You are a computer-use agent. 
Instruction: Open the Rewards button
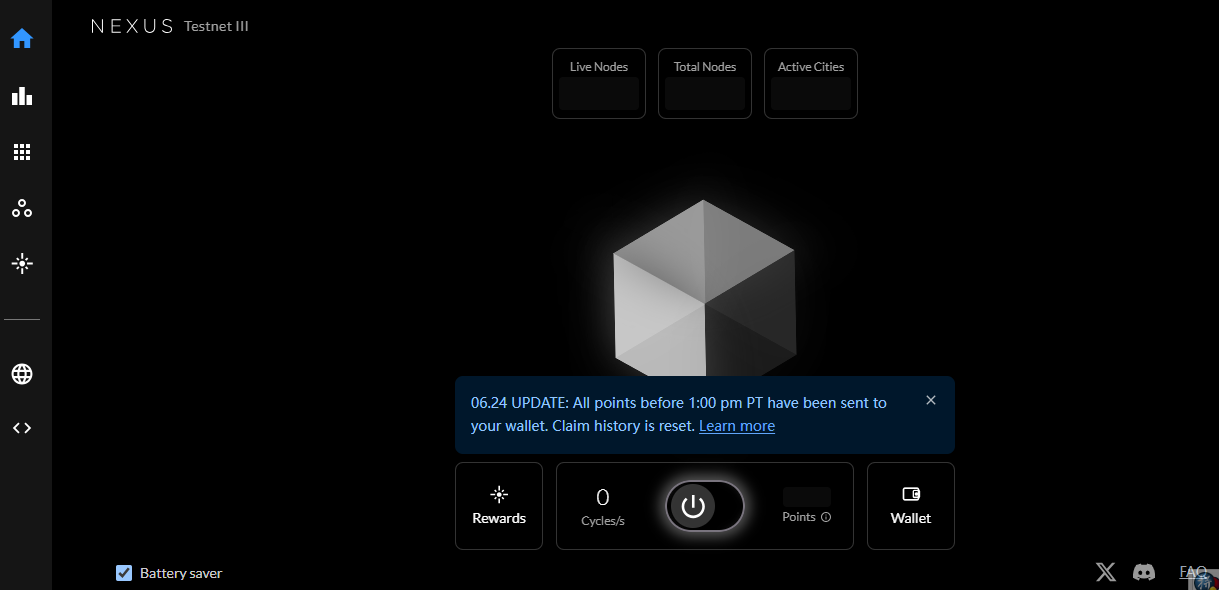pos(499,506)
